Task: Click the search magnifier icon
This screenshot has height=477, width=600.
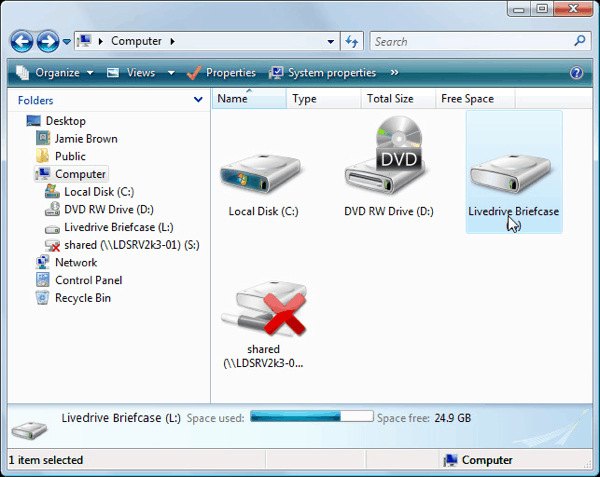Action: [x=580, y=41]
